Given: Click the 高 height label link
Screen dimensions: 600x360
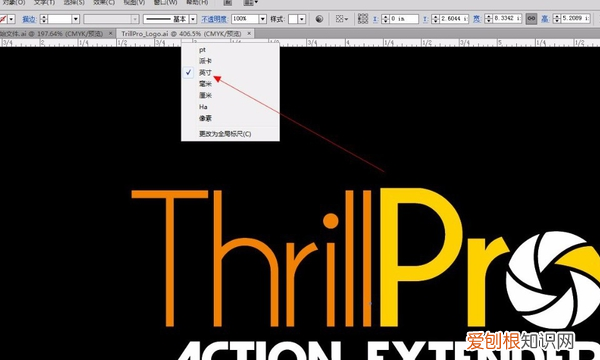Looking at the screenshot, I should pyautogui.click(x=545, y=19).
